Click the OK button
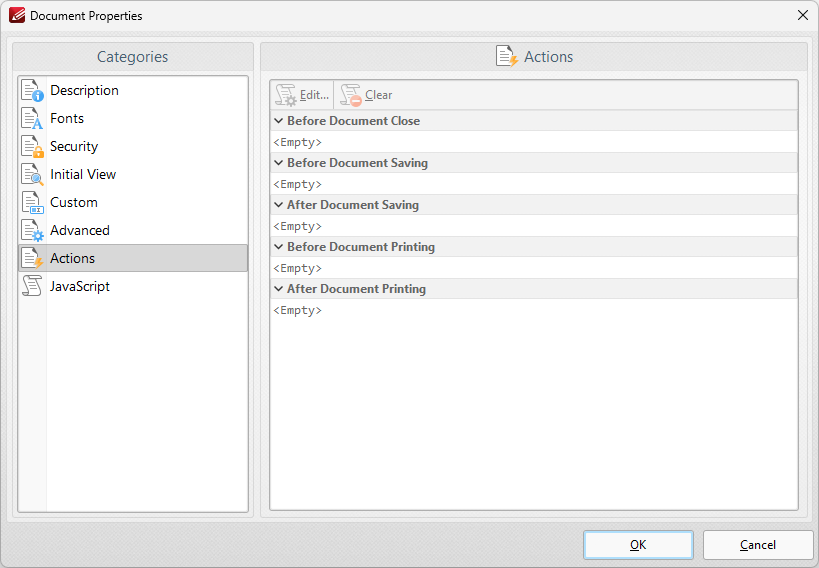819x568 pixels. pyautogui.click(x=638, y=545)
